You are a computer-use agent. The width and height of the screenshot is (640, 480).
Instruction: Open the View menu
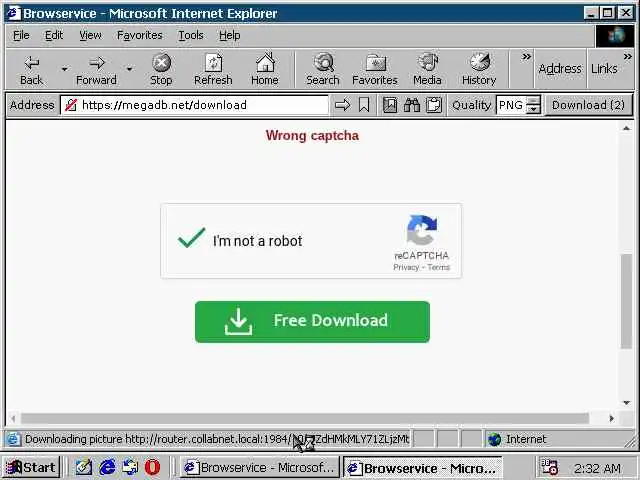90,36
